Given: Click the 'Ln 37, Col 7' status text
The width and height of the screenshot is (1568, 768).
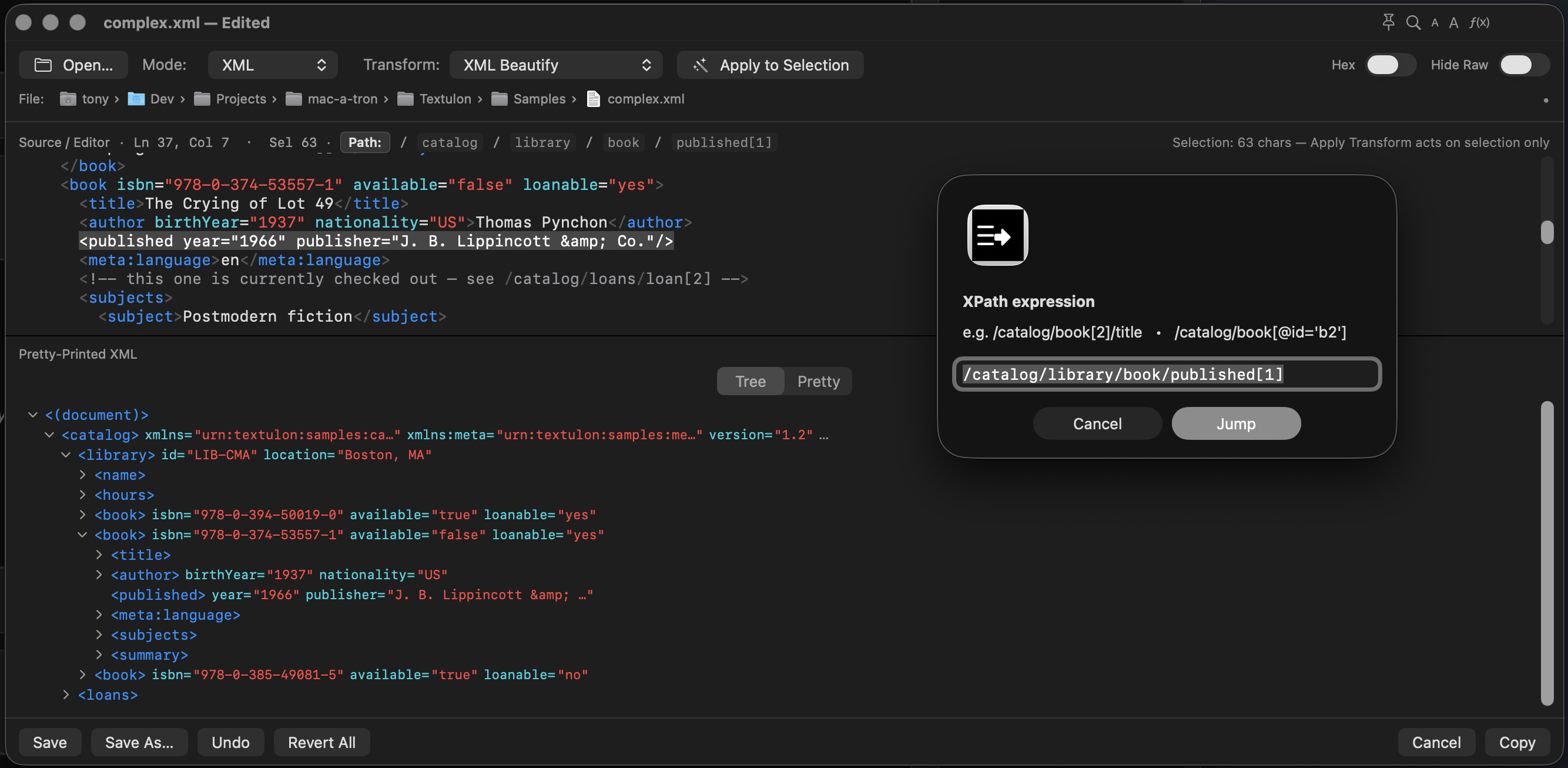Looking at the screenshot, I should [x=182, y=142].
